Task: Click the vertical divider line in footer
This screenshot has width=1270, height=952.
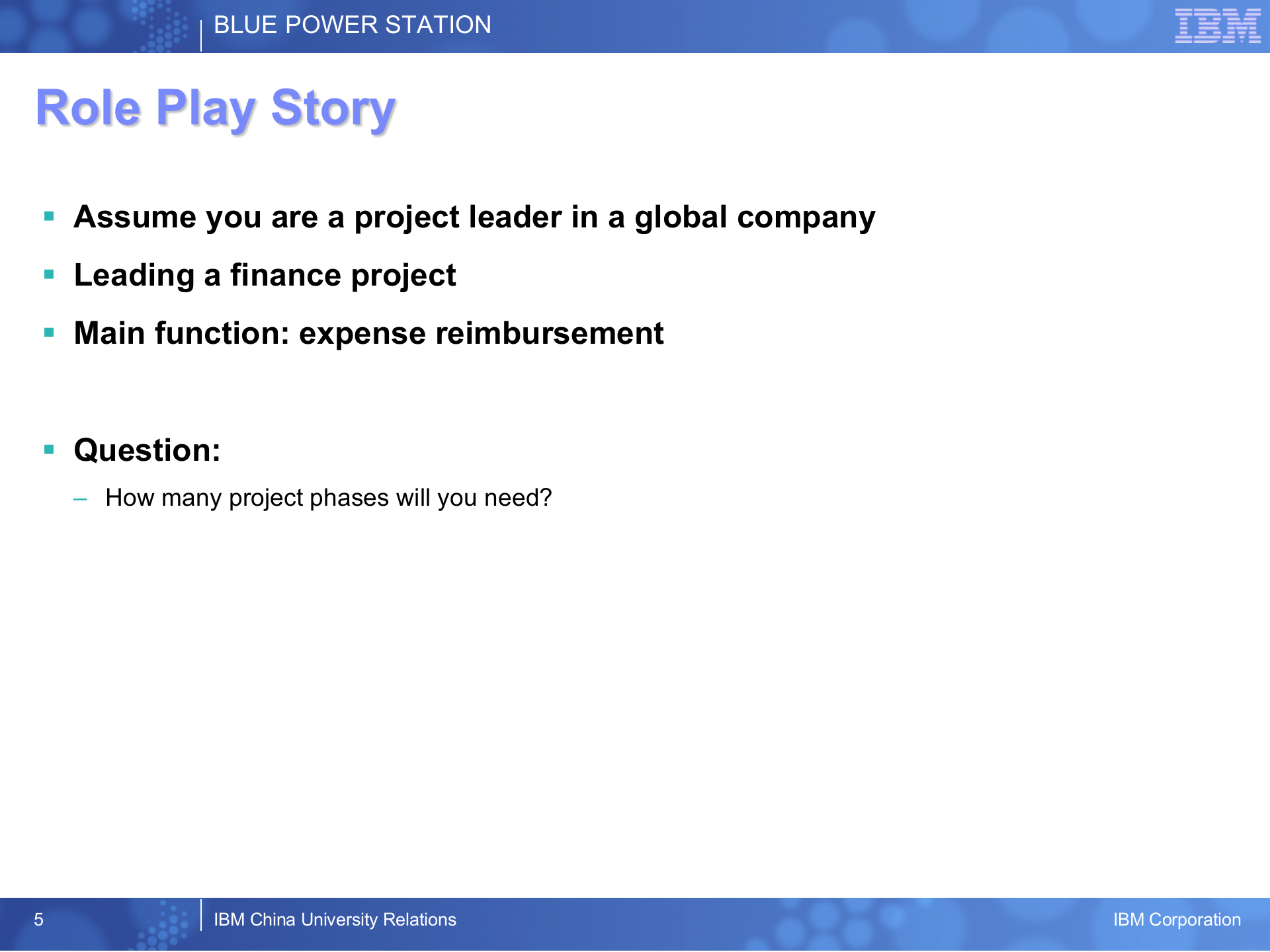Action: [x=201, y=915]
